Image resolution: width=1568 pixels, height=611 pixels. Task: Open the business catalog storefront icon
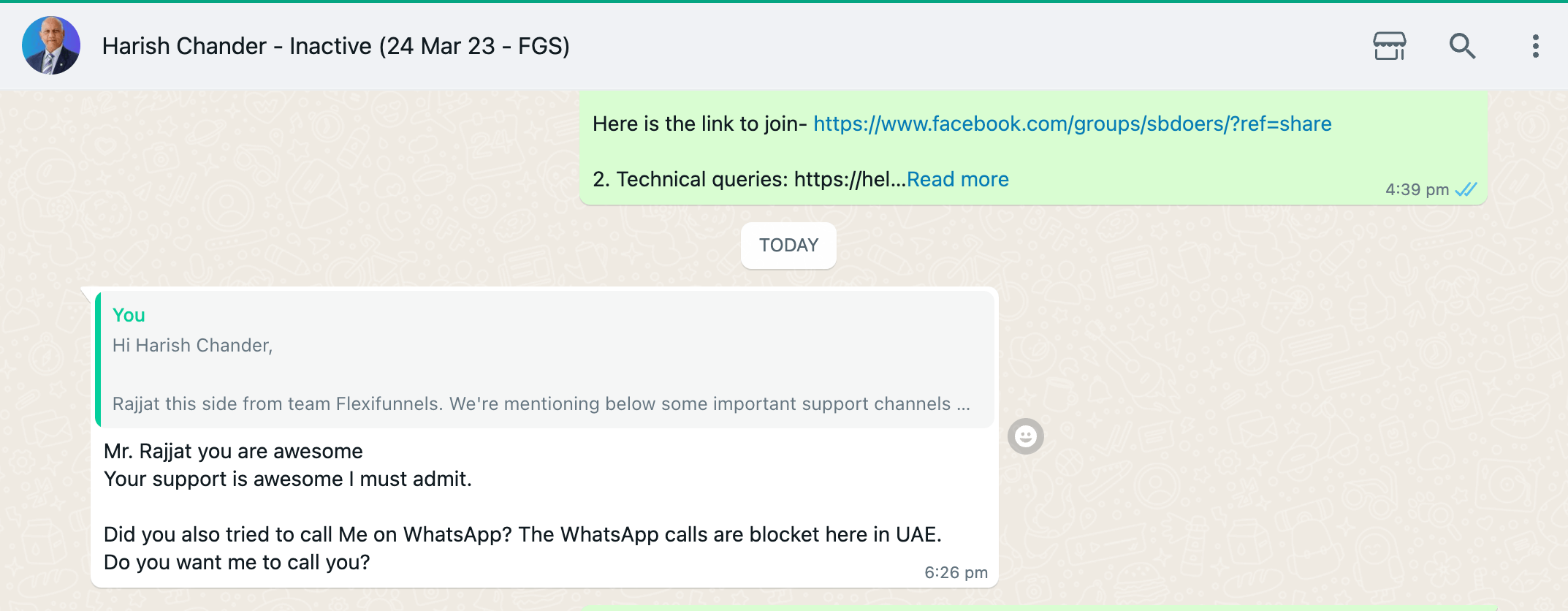1389,46
